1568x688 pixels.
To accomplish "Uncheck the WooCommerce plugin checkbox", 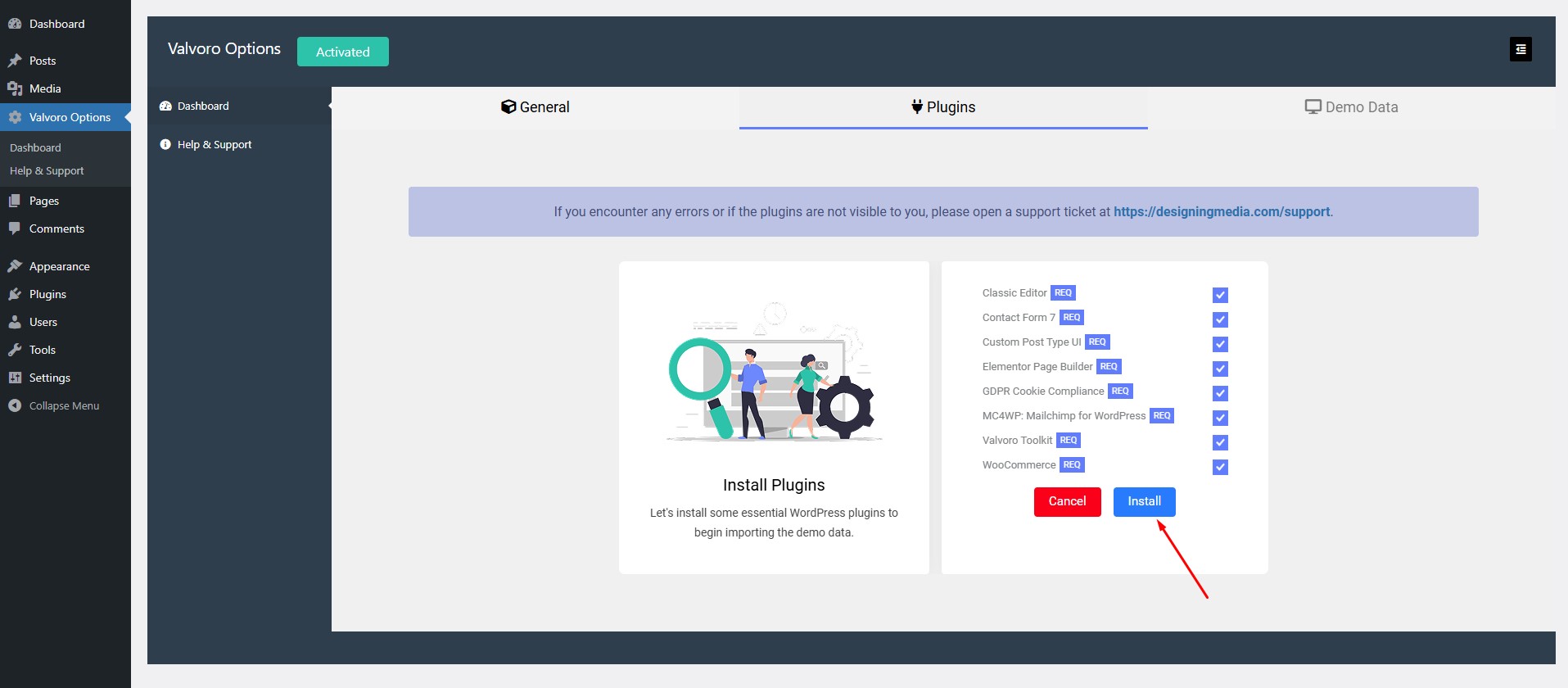I will coord(1220,467).
